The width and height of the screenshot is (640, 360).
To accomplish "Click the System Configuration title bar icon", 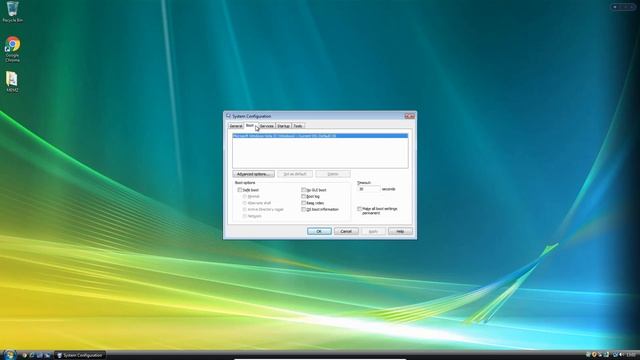I will 228,116.
